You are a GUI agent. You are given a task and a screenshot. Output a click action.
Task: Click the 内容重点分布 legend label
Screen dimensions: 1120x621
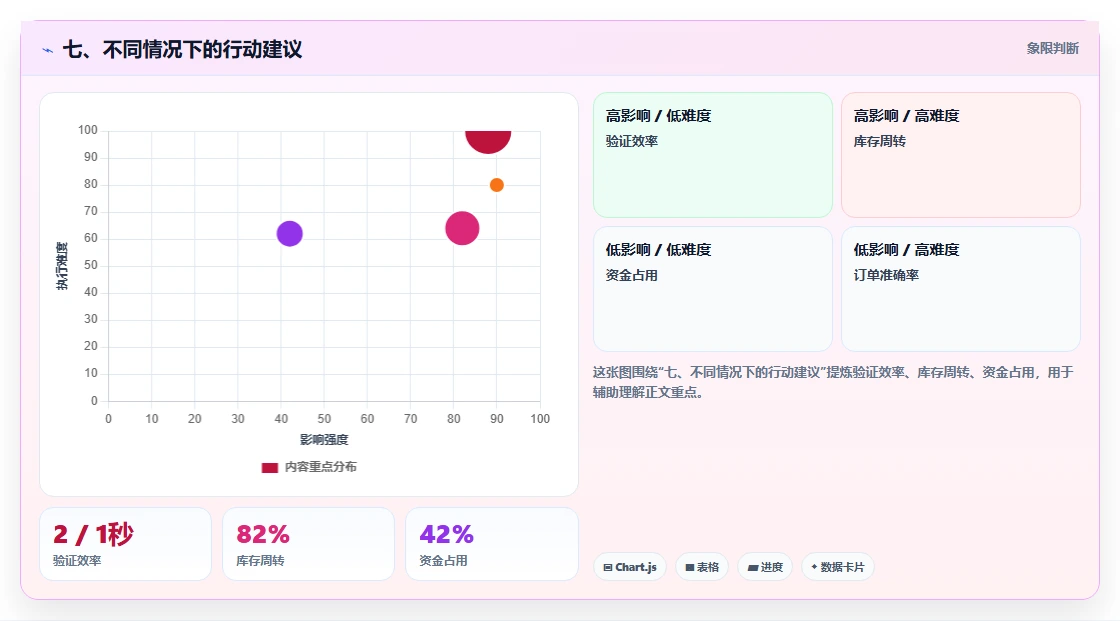(x=321, y=467)
